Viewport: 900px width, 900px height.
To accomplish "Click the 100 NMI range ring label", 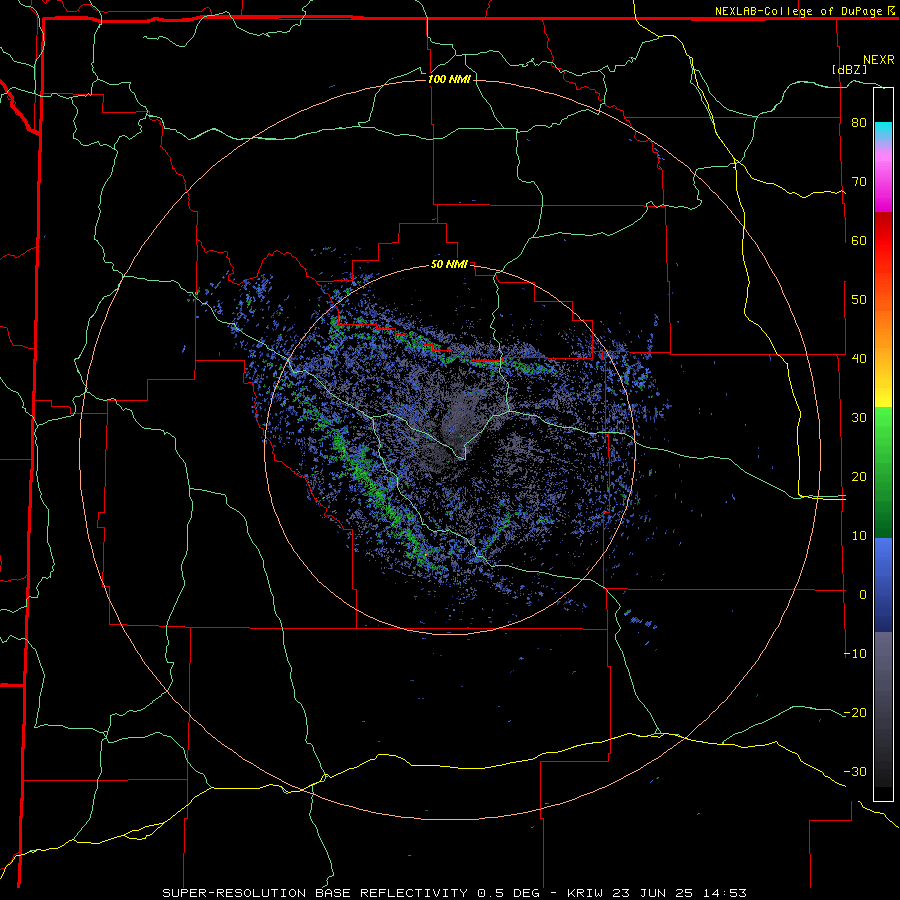I will click(449, 79).
